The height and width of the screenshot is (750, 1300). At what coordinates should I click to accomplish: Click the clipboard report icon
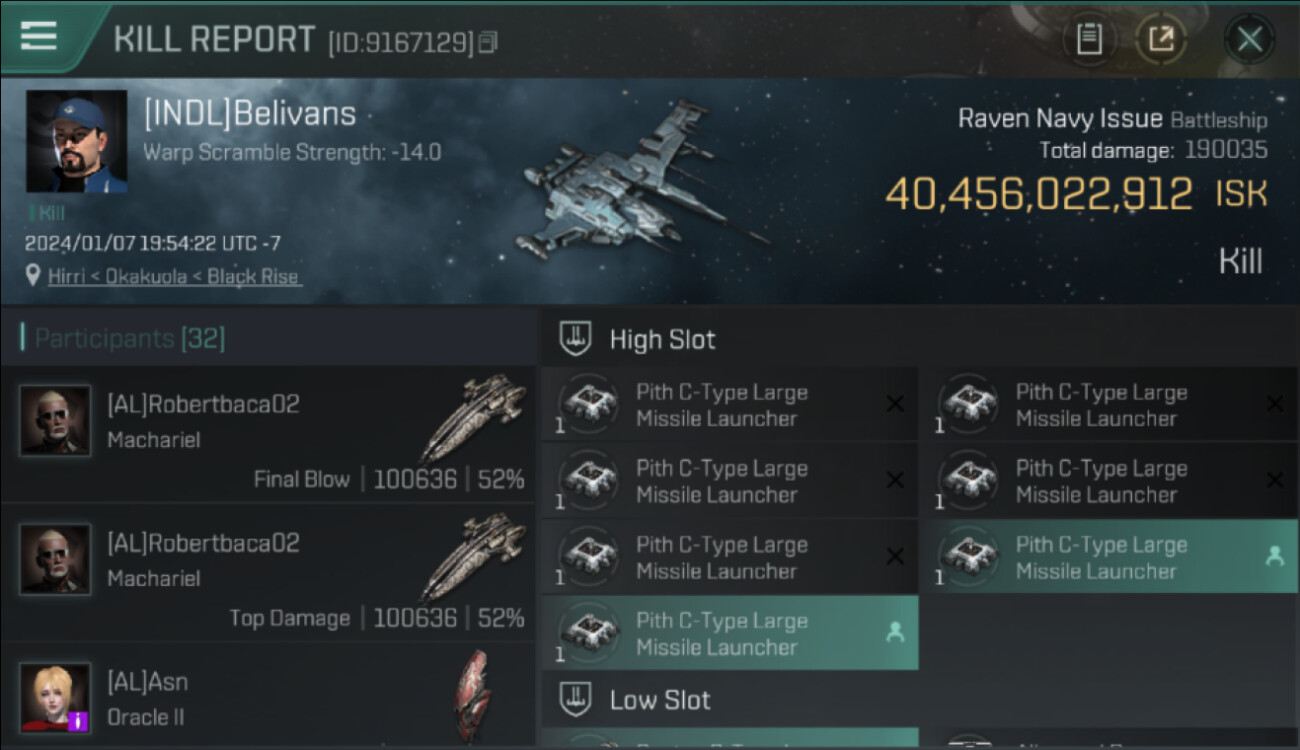(1088, 39)
